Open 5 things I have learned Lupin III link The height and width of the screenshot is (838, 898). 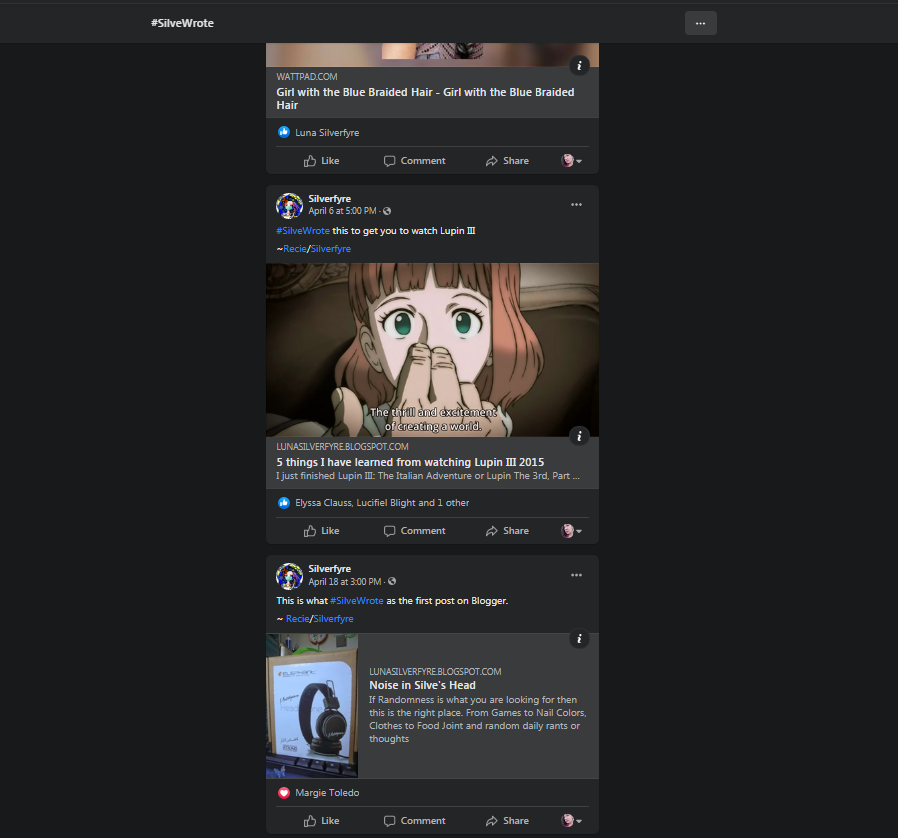pyautogui.click(x=410, y=462)
